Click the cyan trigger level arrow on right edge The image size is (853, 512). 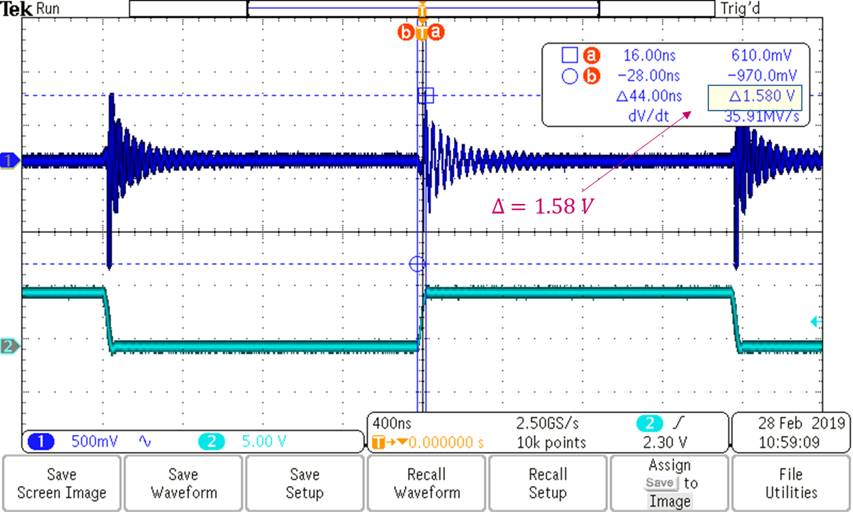tap(815, 322)
